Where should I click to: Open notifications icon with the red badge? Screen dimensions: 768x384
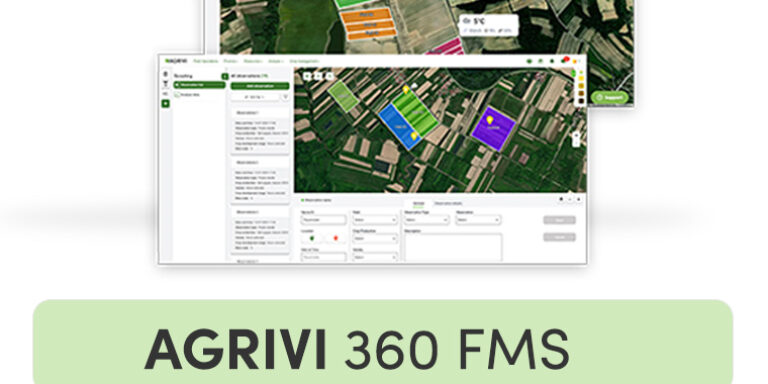[564, 61]
